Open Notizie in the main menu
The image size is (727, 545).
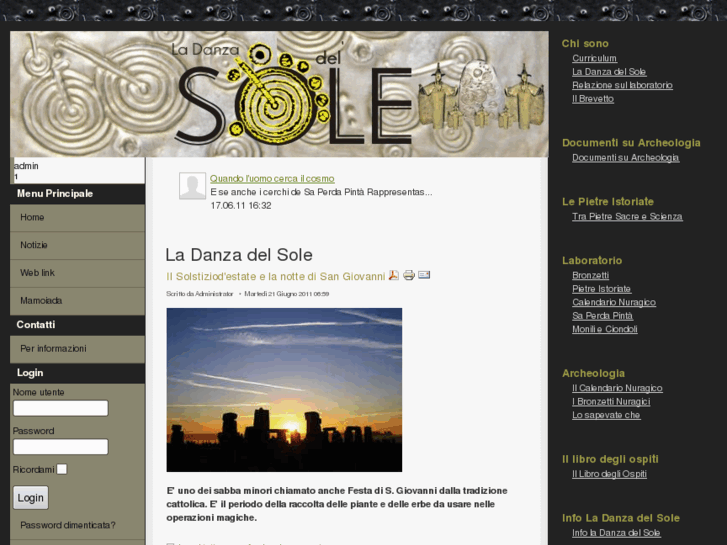click(x=77, y=245)
